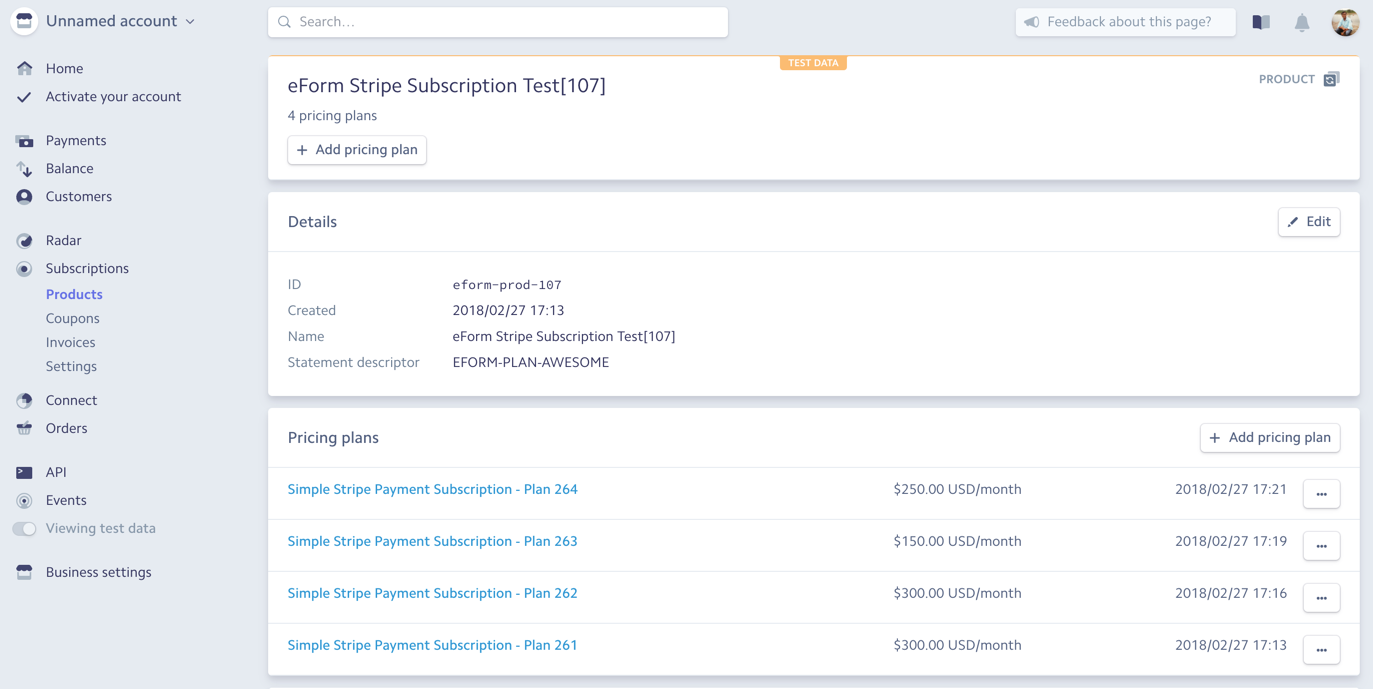1373x689 pixels.
Task: Click the 4 pricing plans text
Action: coord(333,116)
